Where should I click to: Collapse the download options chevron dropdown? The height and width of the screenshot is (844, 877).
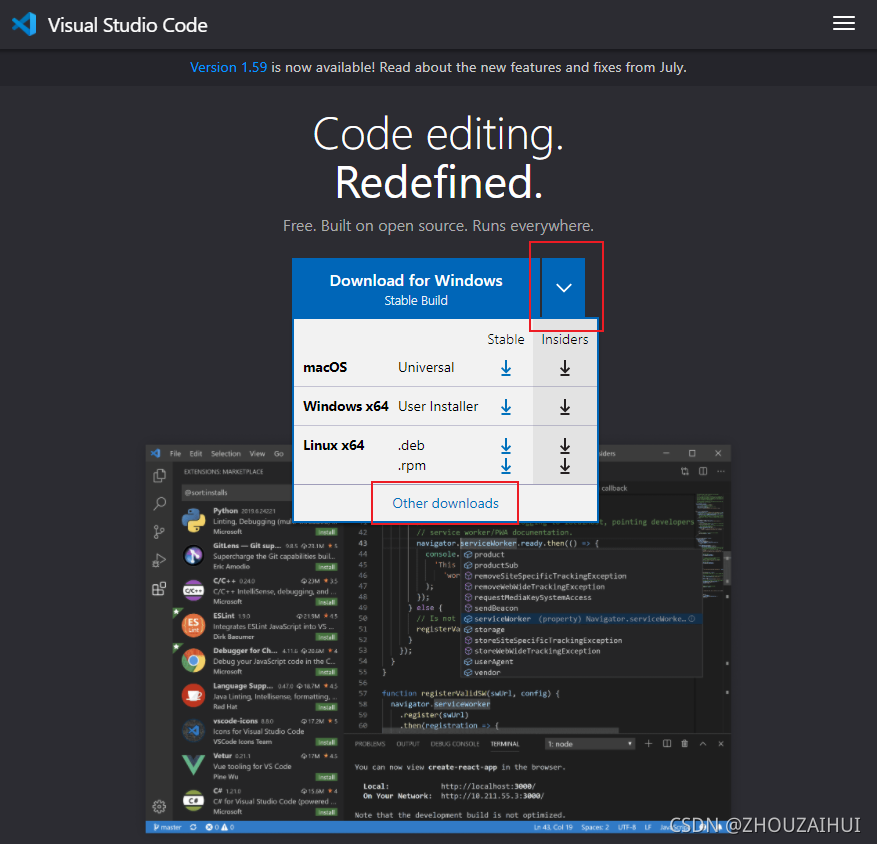(563, 287)
